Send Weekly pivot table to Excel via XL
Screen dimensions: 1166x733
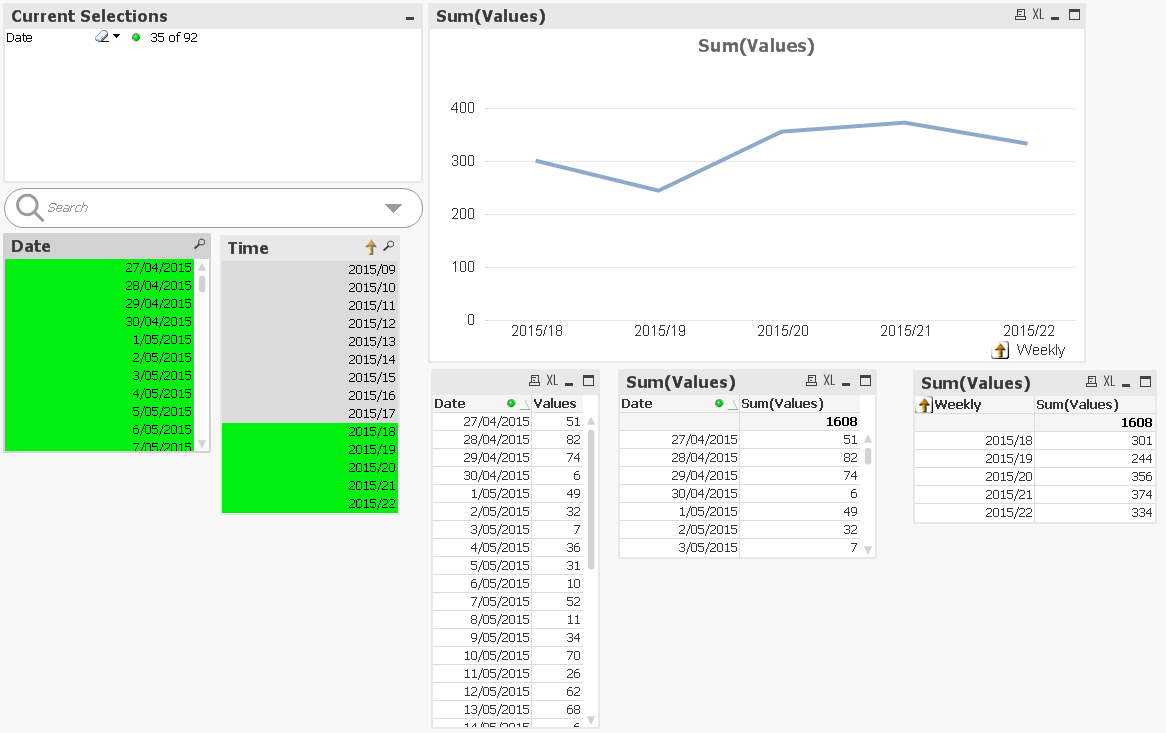1109,381
